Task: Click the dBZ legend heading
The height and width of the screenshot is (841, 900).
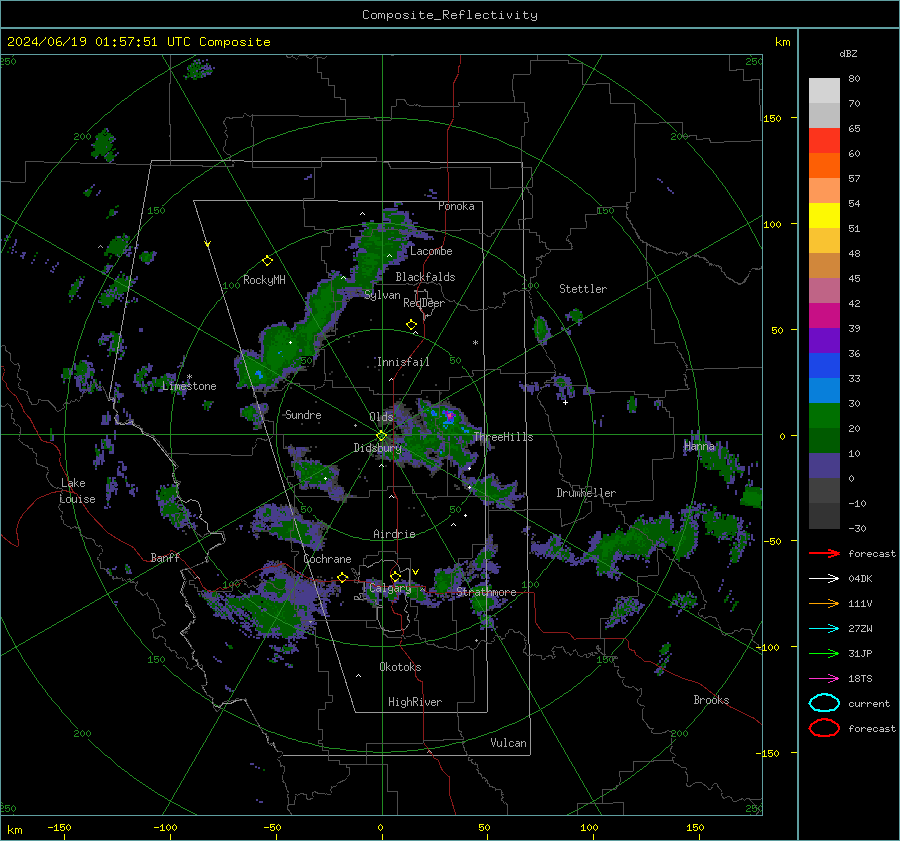Action: coord(848,54)
